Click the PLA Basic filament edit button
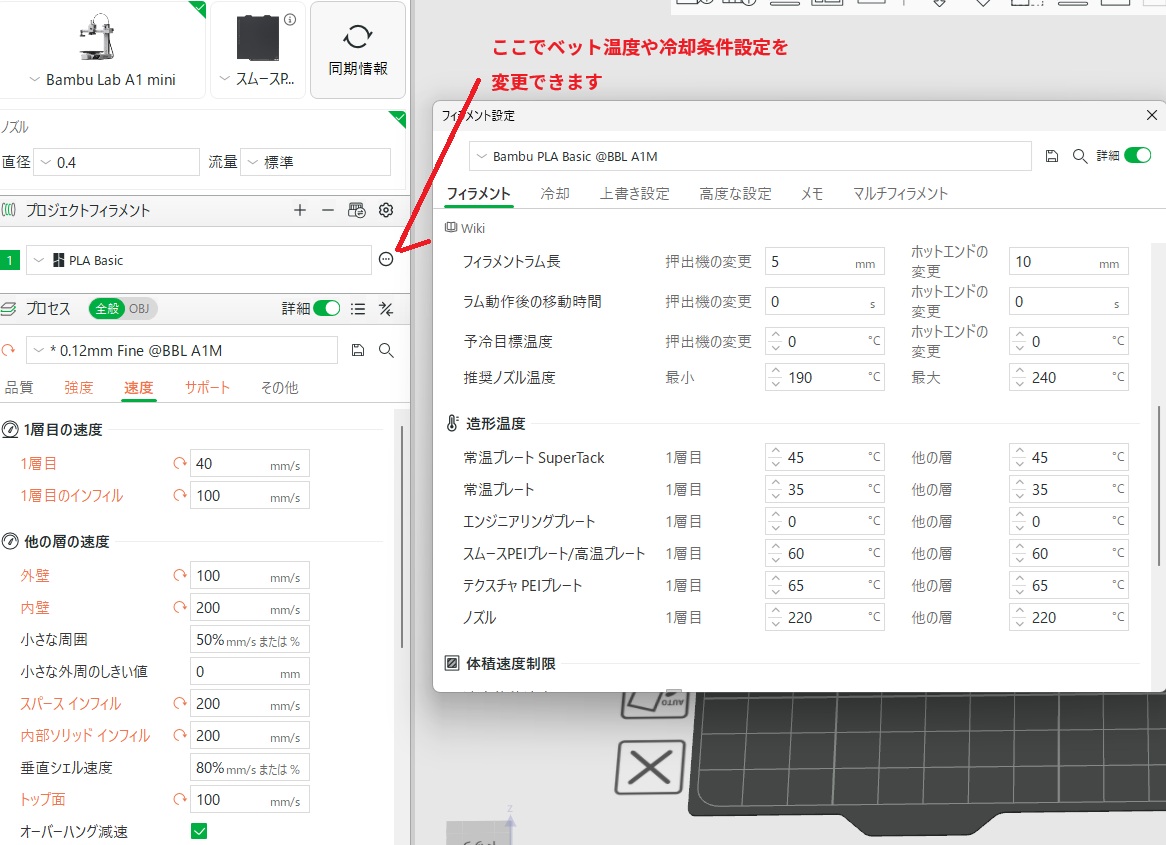The image size is (1166, 845). [x=386, y=260]
